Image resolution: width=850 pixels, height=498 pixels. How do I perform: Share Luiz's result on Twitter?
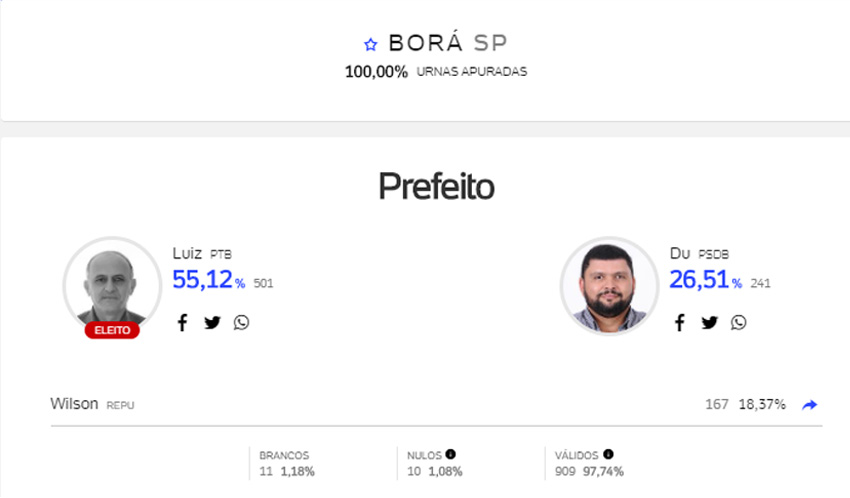click(212, 322)
